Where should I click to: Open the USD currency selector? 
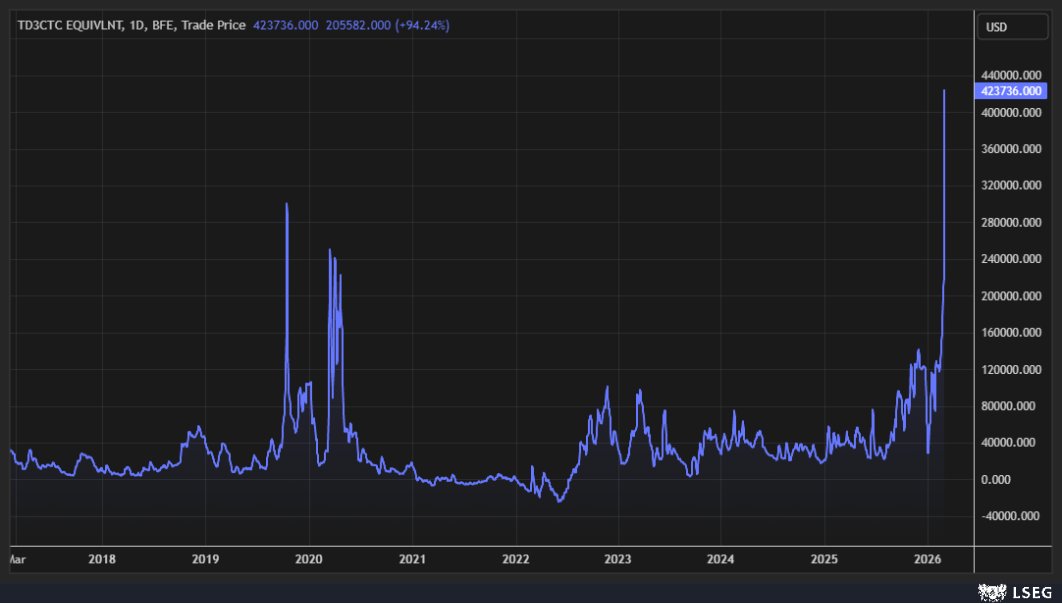1013,27
